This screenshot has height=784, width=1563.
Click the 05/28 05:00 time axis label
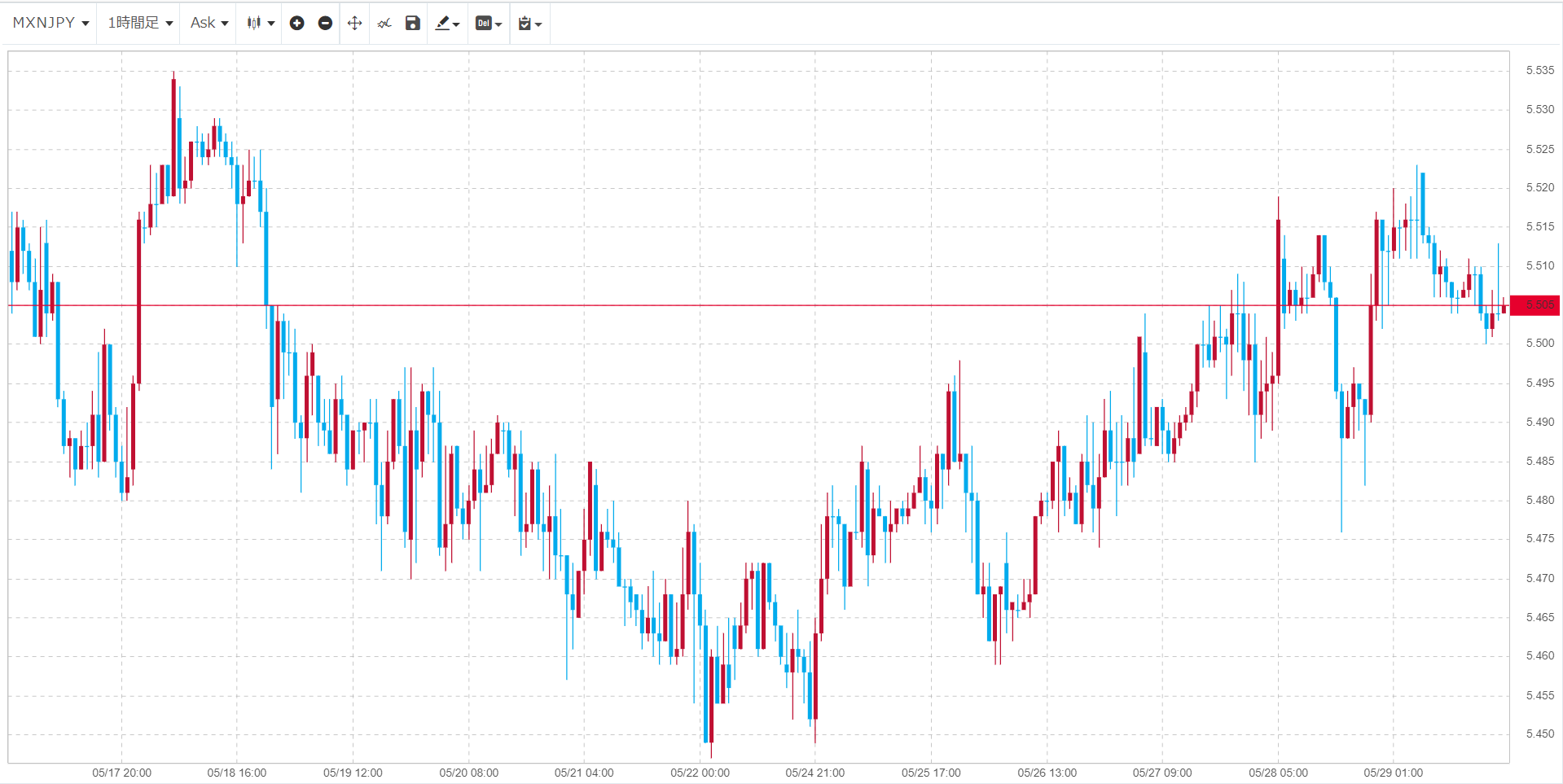coord(1279,773)
